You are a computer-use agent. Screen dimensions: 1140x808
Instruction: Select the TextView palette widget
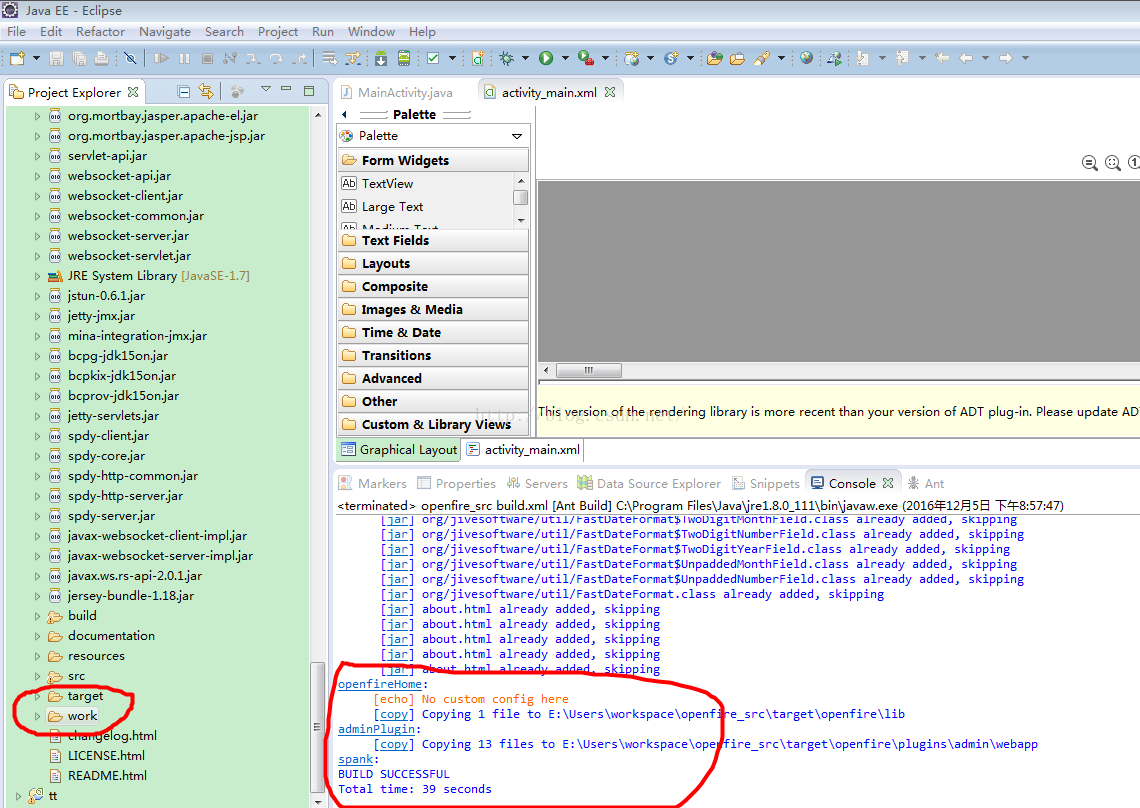point(377,183)
